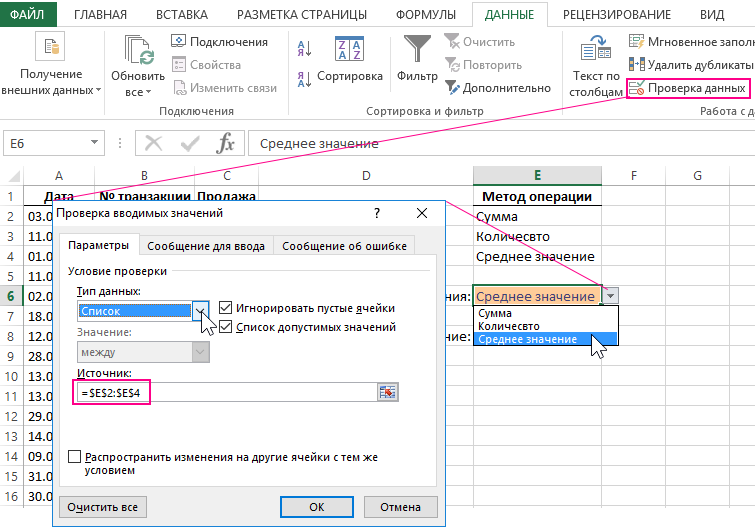Click the Reapply filter command
The height and width of the screenshot is (527, 755).
coord(483,65)
